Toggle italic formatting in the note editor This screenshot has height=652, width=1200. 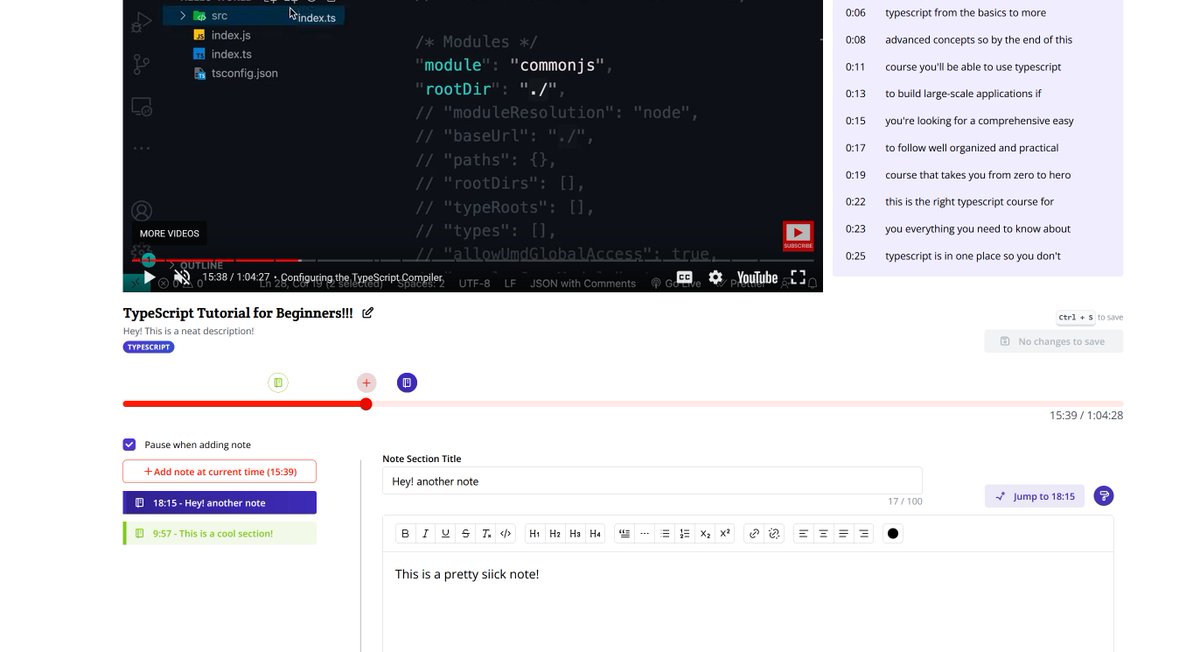coord(425,534)
